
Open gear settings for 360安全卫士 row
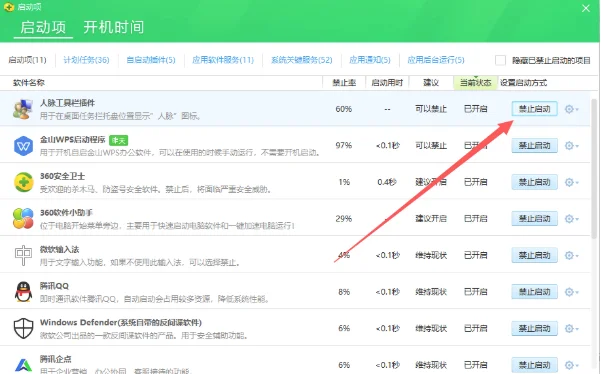571,182
